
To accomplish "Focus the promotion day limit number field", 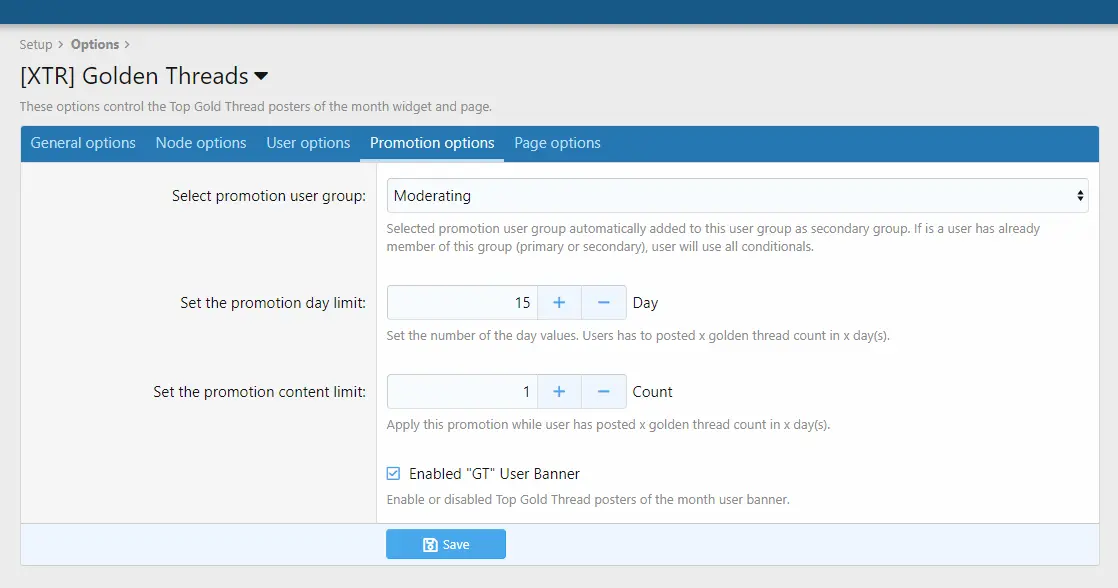I will pyautogui.click(x=462, y=302).
